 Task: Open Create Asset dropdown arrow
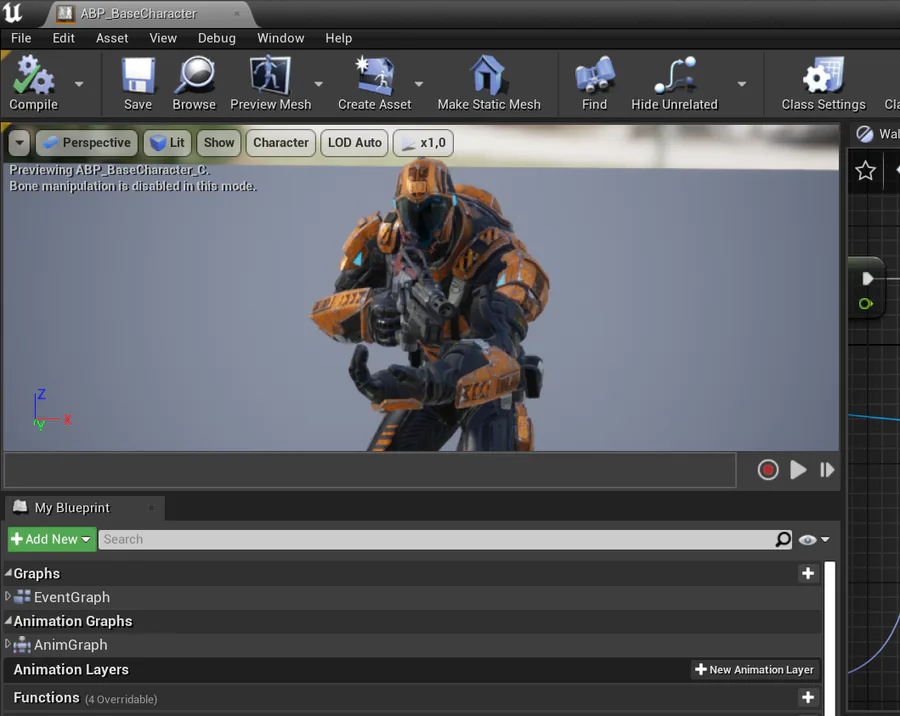(x=419, y=84)
